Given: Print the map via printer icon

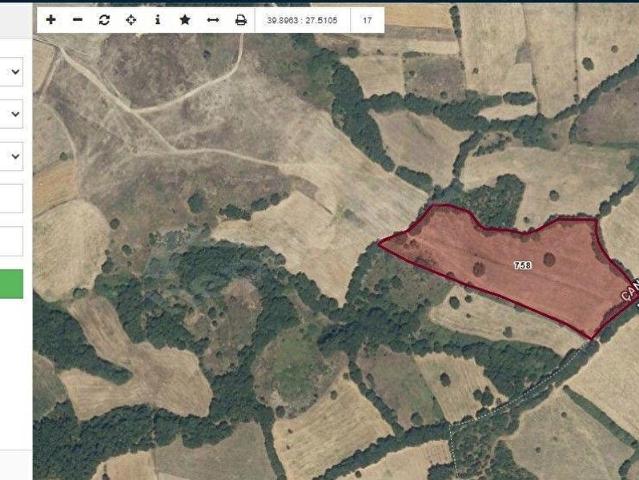Looking at the screenshot, I should [241, 20].
